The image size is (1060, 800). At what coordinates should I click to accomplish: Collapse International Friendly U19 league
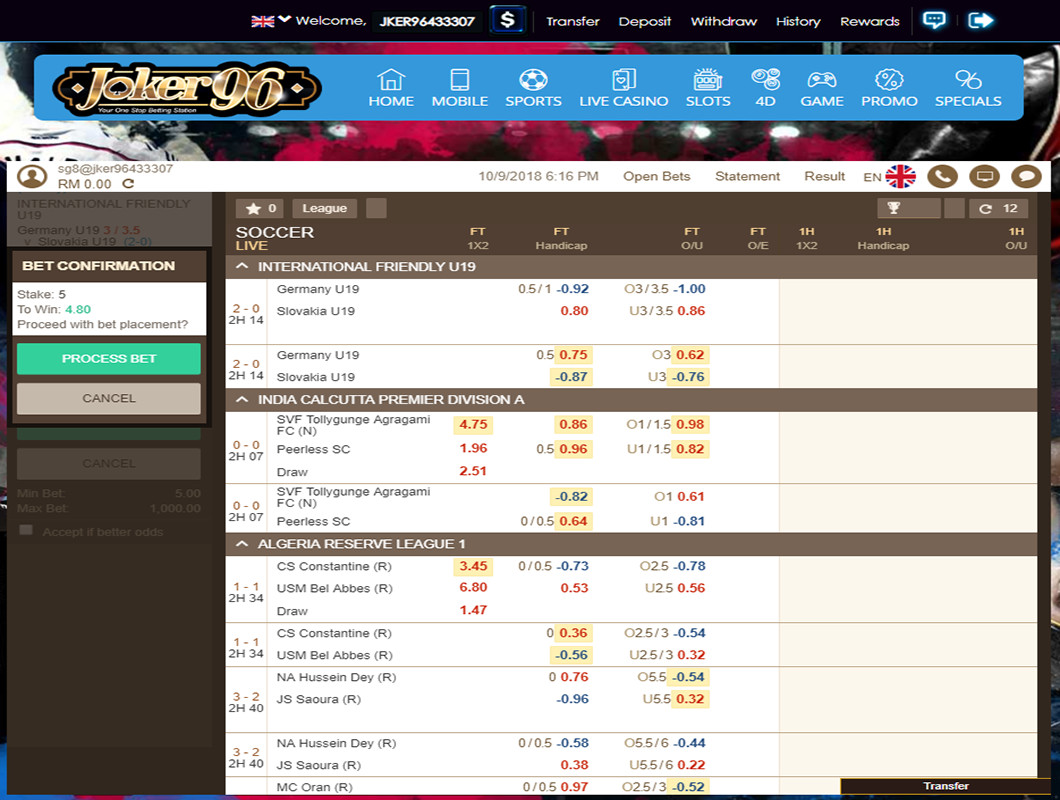[243, 267]
